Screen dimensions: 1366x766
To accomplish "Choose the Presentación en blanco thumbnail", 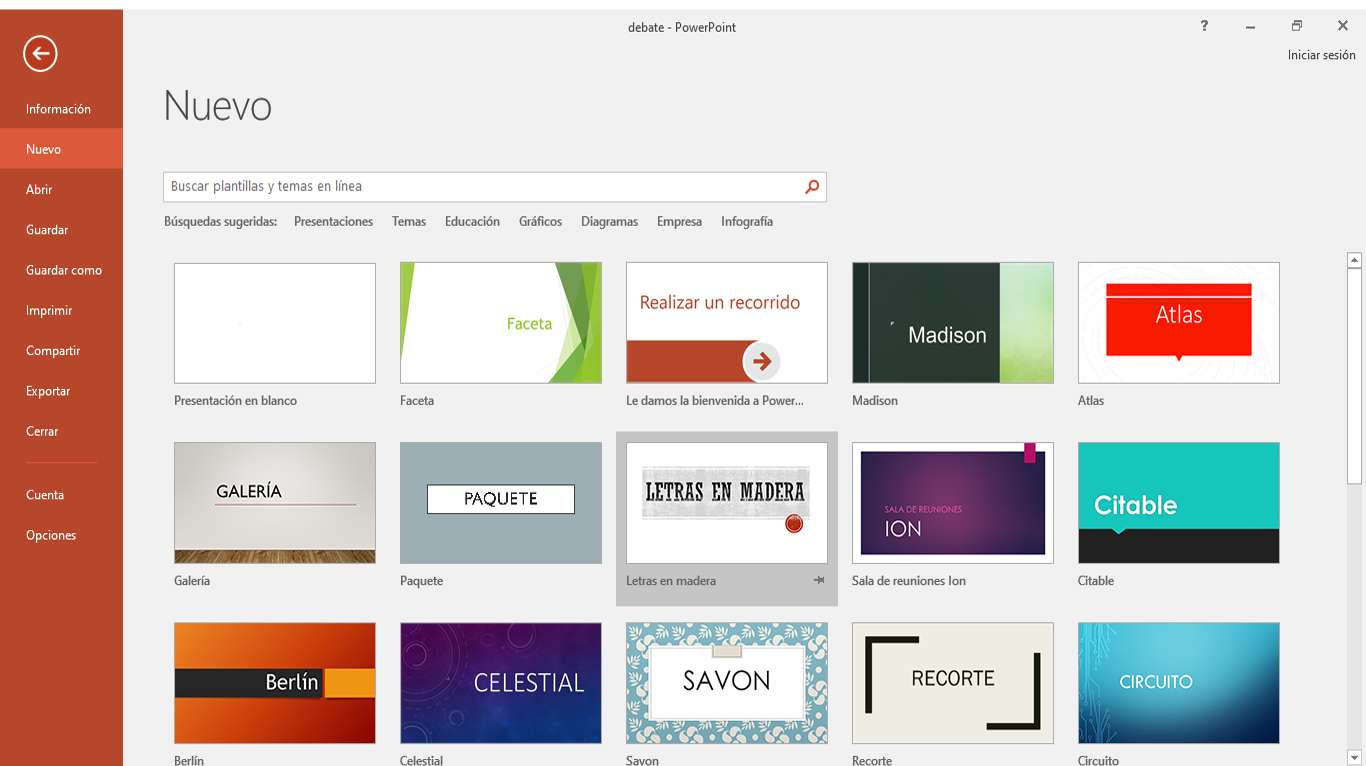I will coord(275,323).
